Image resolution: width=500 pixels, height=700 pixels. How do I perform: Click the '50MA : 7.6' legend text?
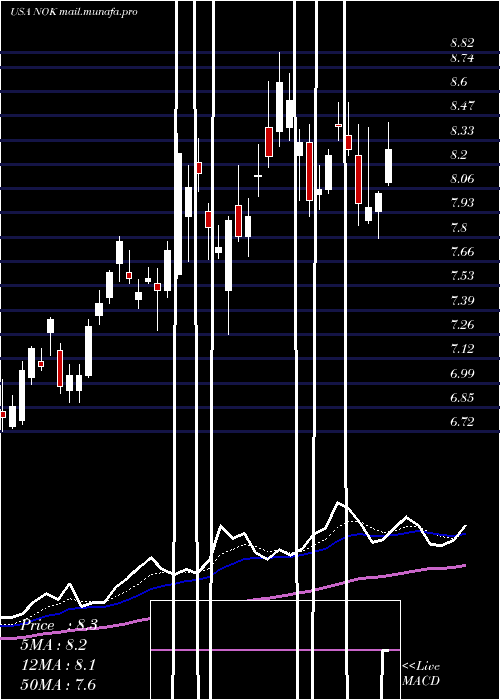click(58, 684)
